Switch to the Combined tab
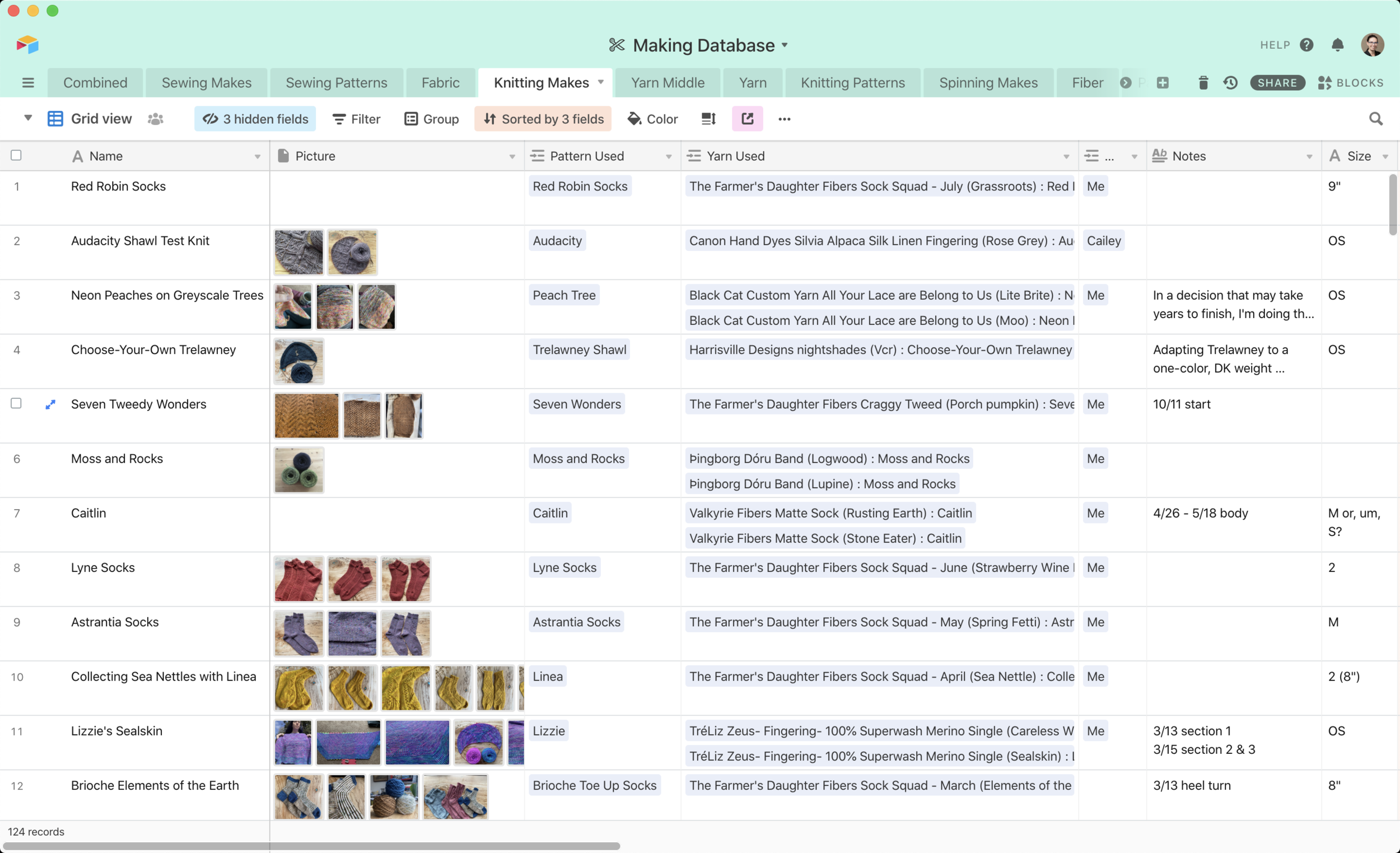Viewport: 1400px width, 853px height. (x=95, y=83)
